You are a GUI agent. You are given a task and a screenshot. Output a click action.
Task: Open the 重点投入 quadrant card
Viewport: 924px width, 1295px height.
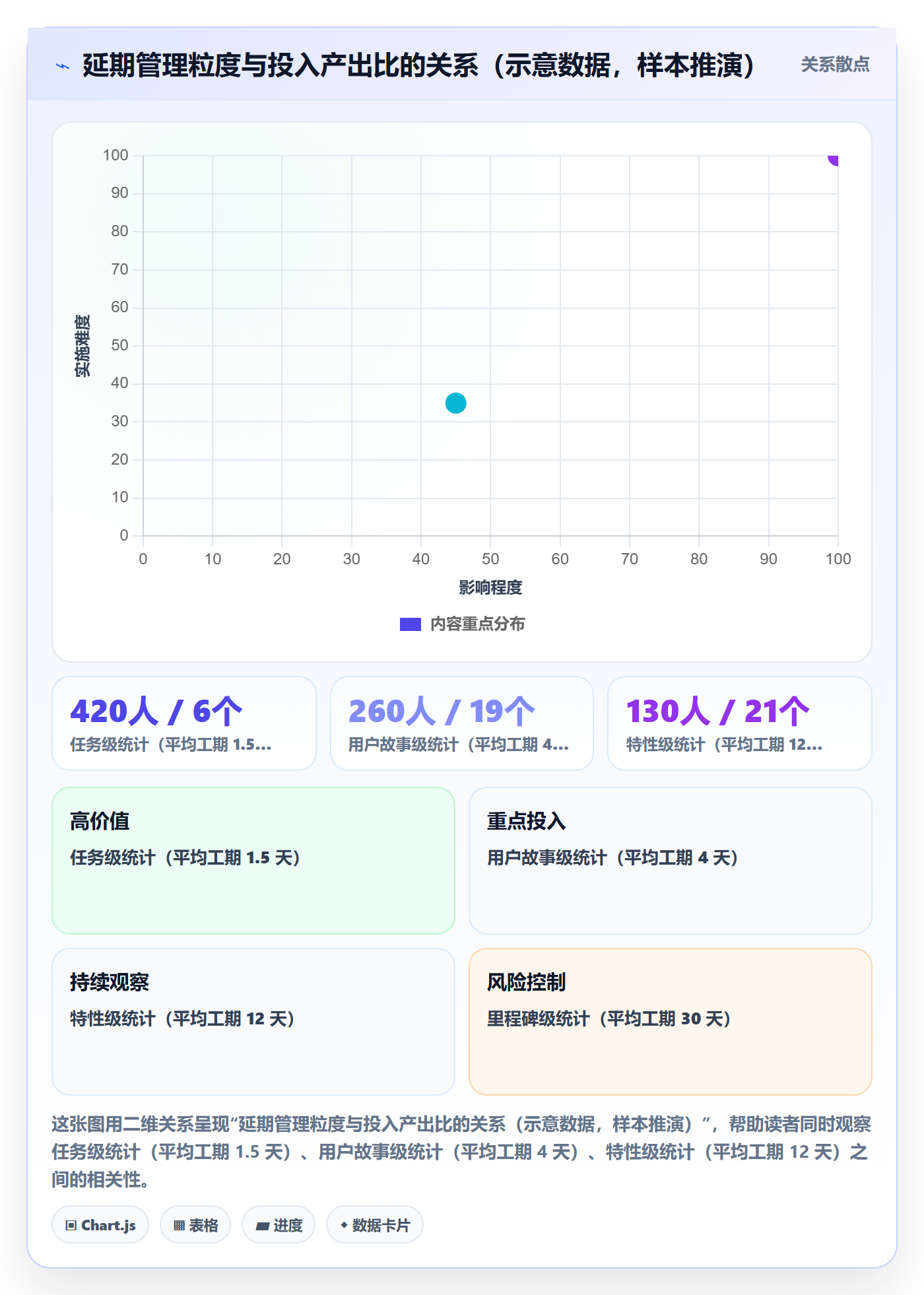coord(670,861)
